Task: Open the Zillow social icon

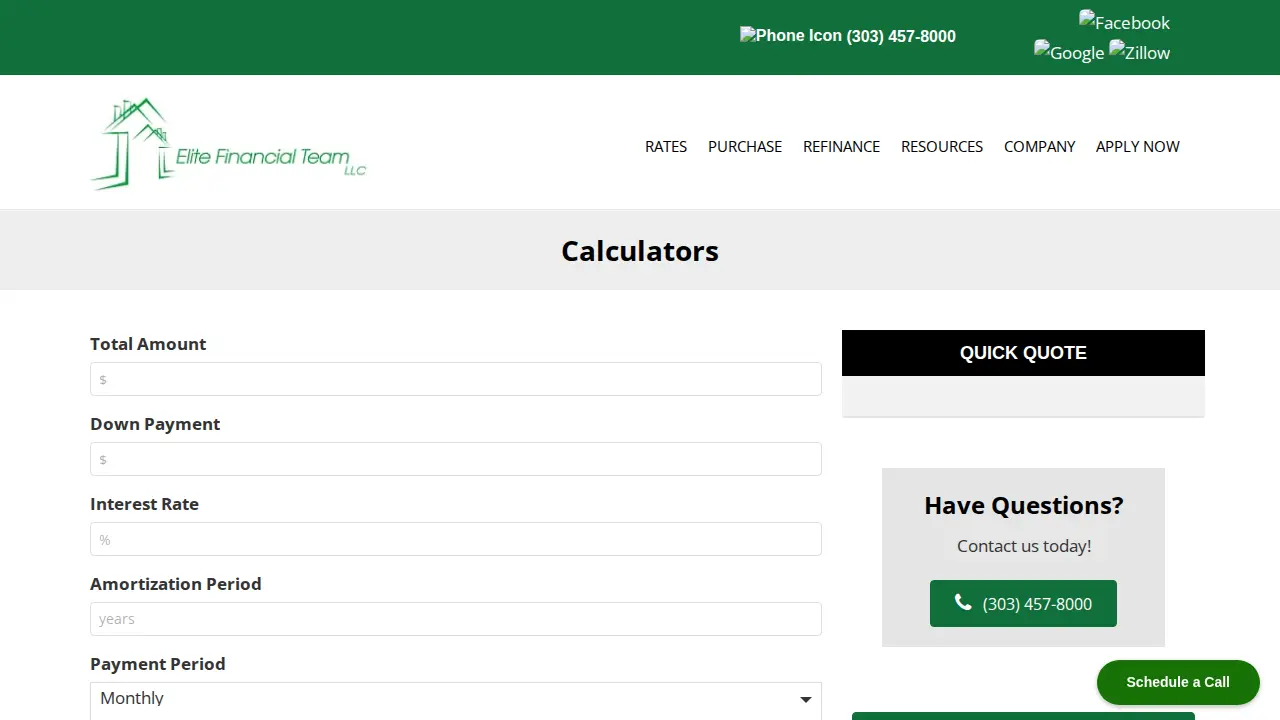Action: coord(1139,52)
